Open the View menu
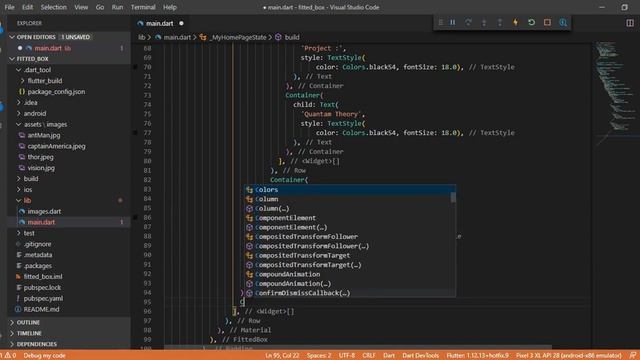 (81, 7)
